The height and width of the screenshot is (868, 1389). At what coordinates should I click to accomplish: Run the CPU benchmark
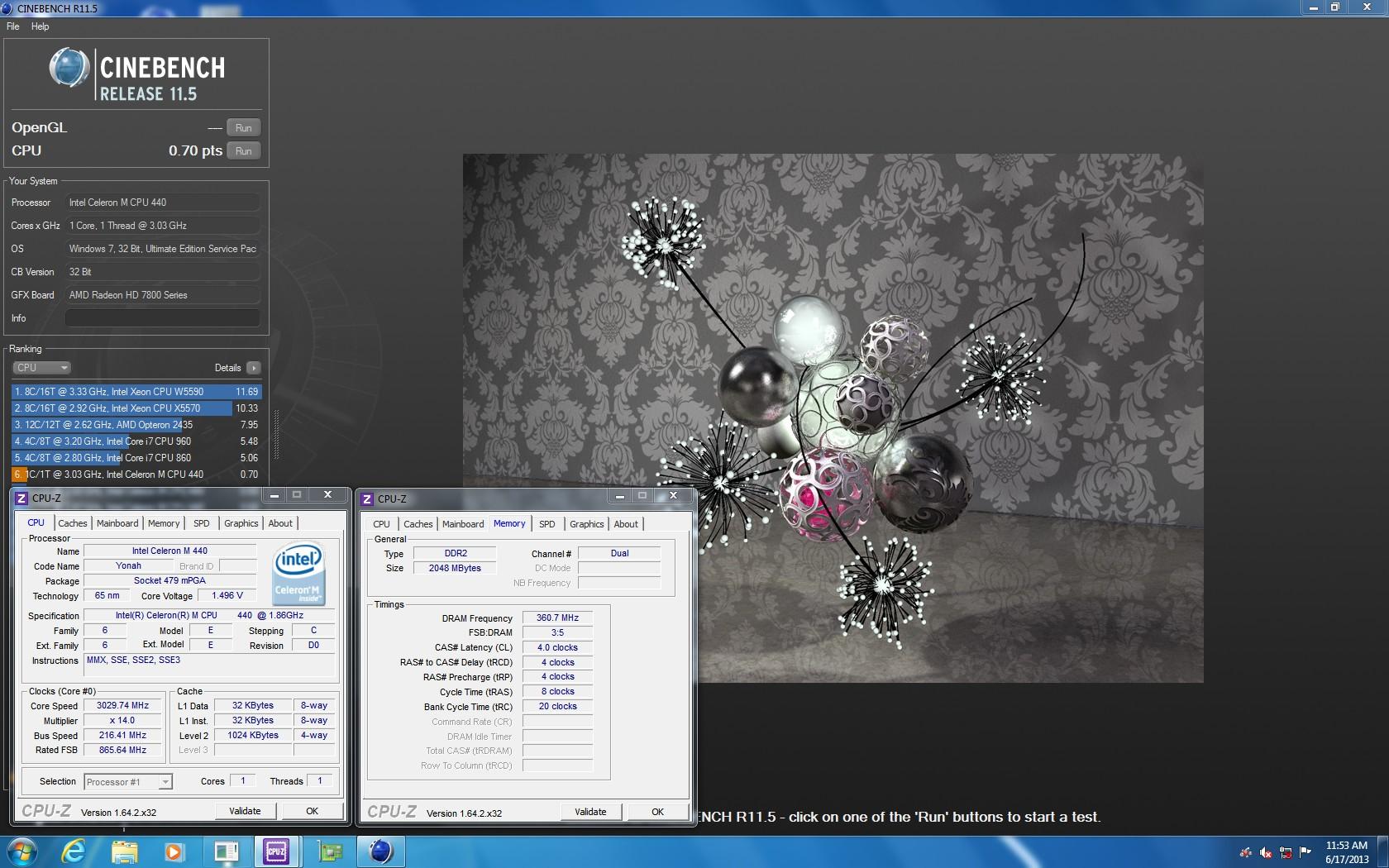[x=243, y=151]
